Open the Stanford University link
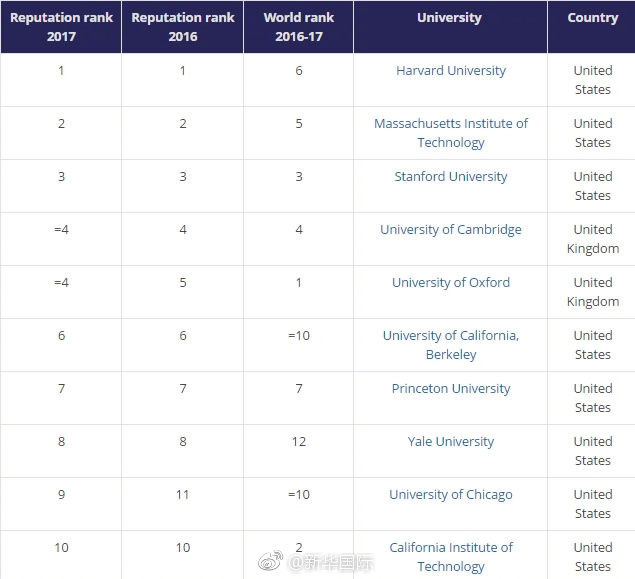 click(x=451, y=177)
